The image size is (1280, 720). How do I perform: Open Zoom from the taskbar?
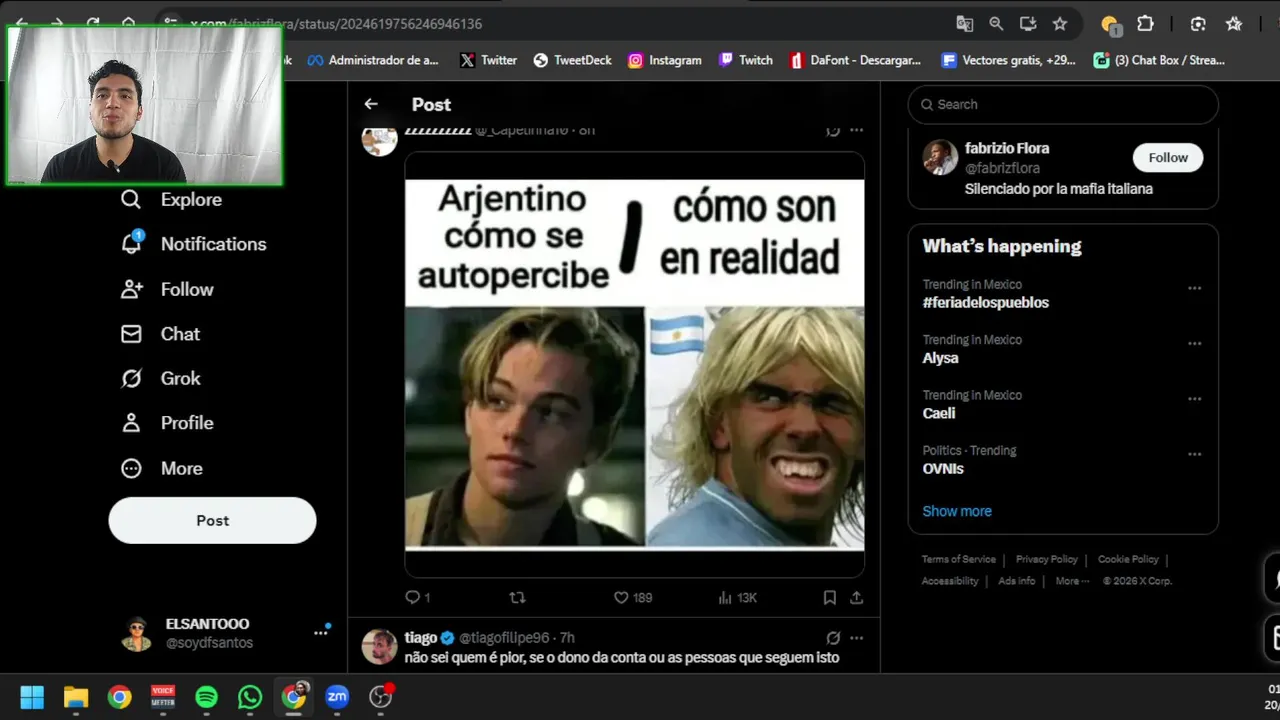(337, 697)
